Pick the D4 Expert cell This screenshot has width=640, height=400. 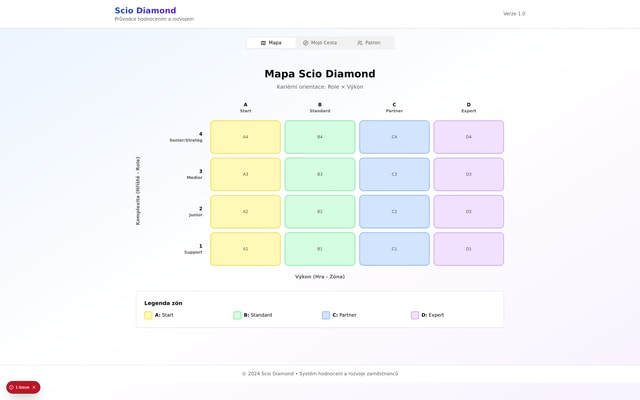pos(468,137)
